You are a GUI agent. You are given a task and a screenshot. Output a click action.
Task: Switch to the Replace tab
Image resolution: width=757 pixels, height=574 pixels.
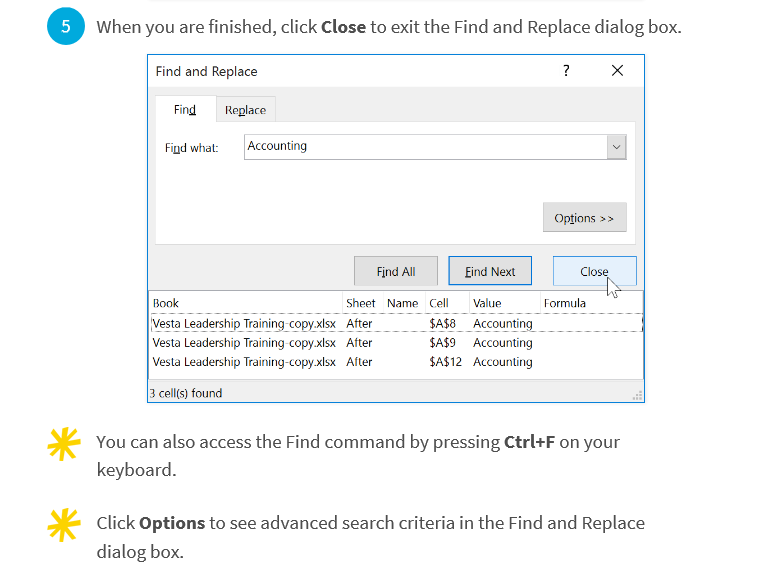click(x=245, y=110)
